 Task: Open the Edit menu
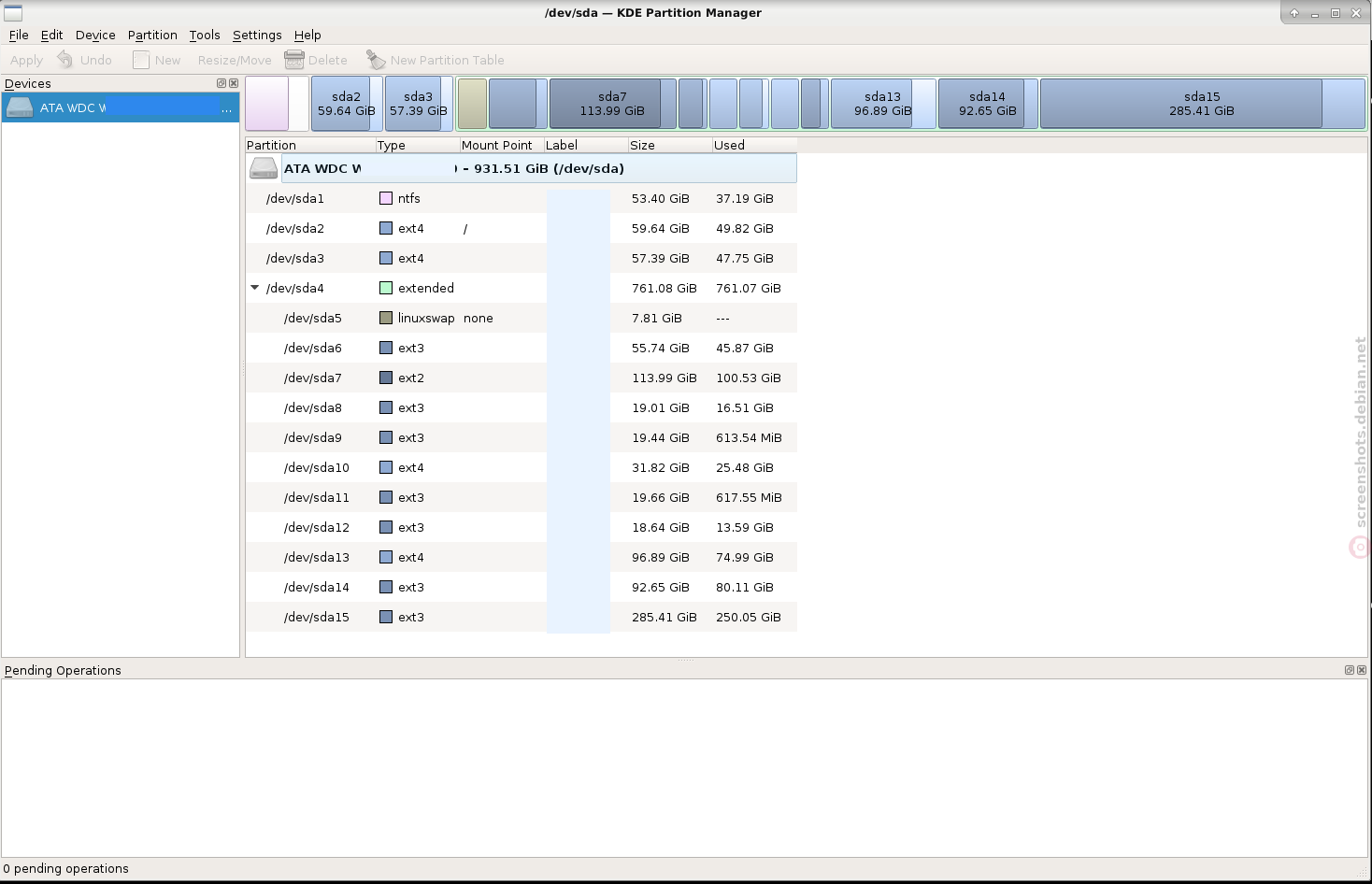[51, 35]
